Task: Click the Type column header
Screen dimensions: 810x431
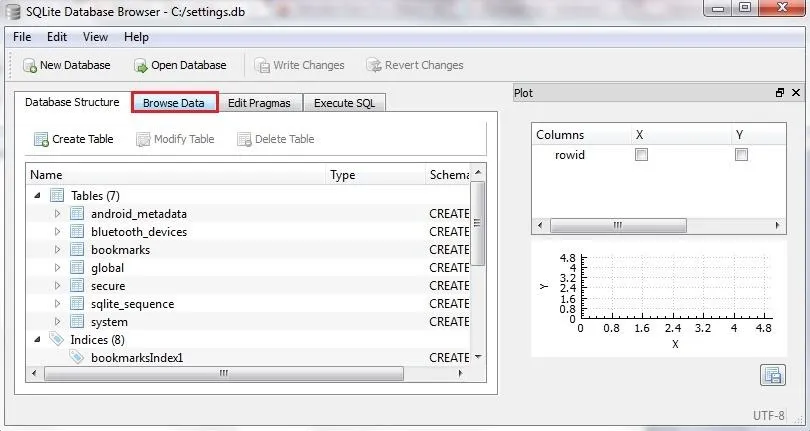Action: pyautogui.click(x=376, y=175)
